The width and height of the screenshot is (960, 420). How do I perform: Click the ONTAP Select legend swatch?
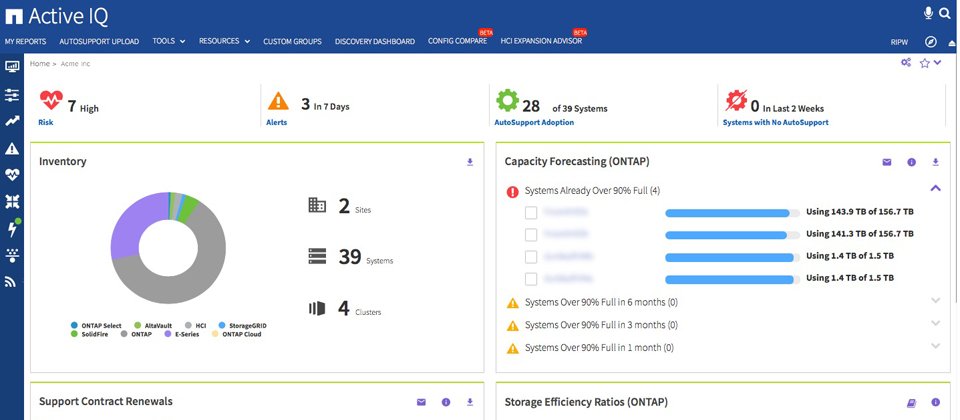[74, 325]
